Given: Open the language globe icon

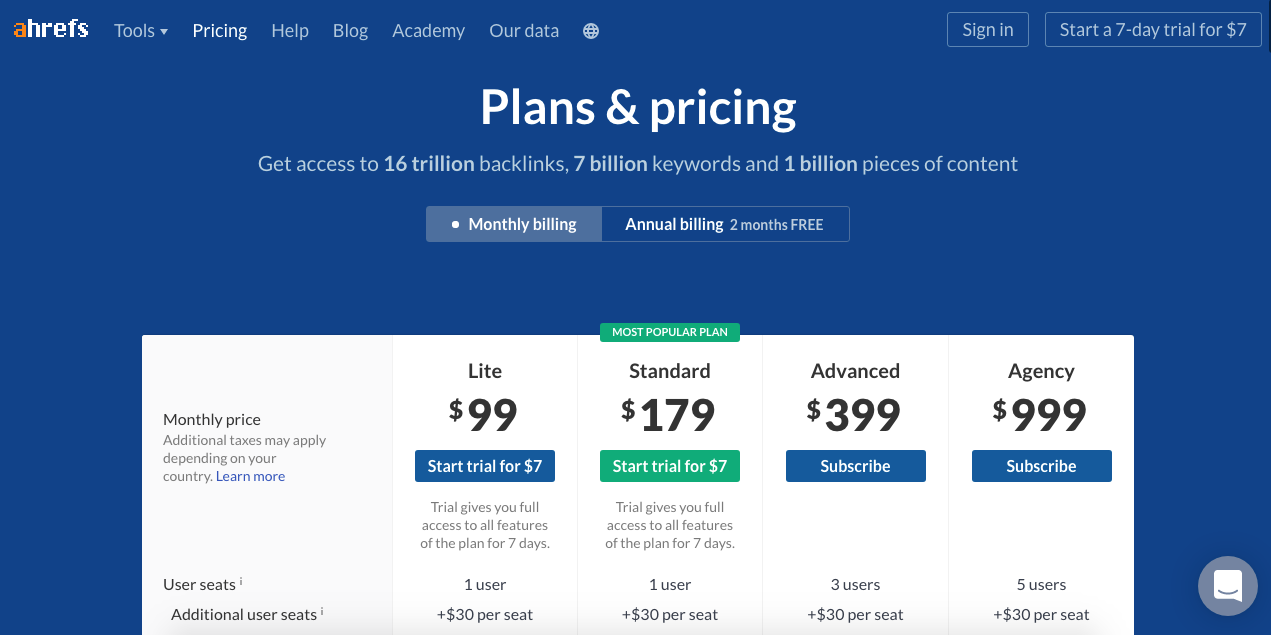Looking at the screenshot, I should [591, 31].
